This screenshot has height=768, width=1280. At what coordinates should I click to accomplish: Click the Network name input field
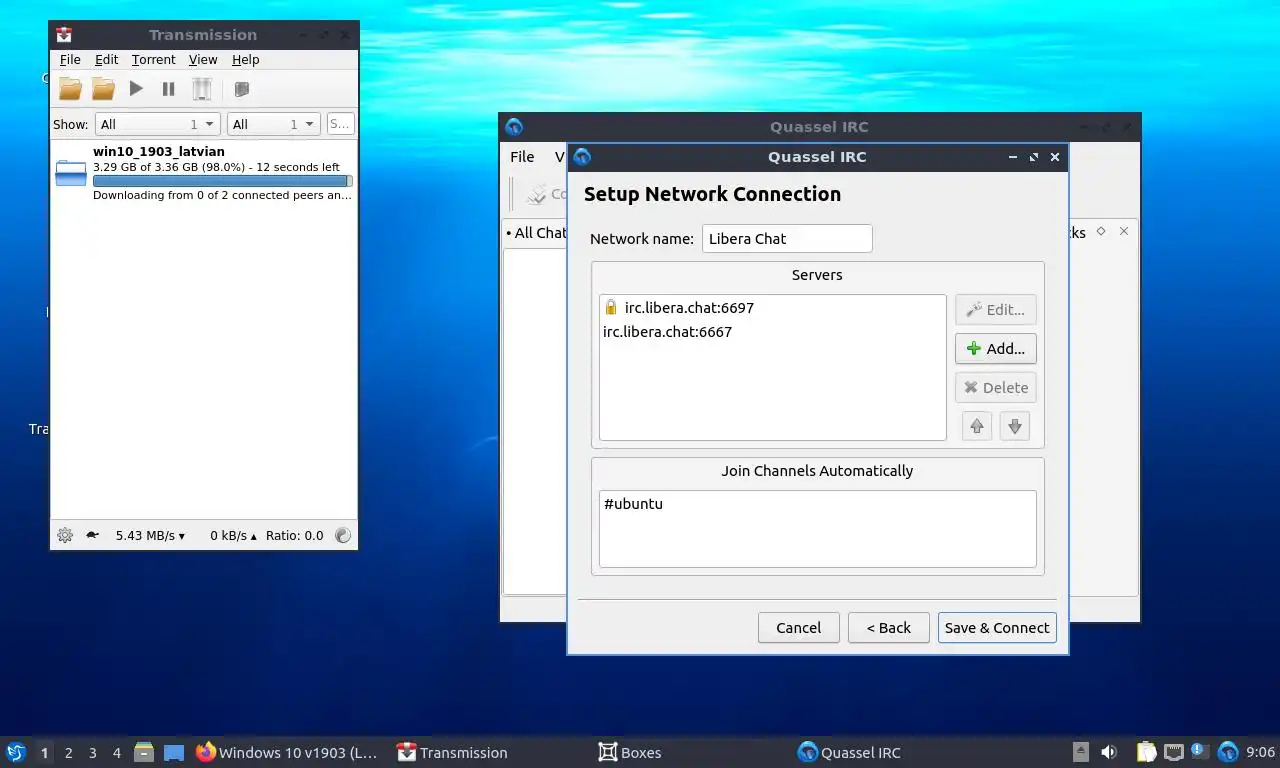tap(787, 238)
